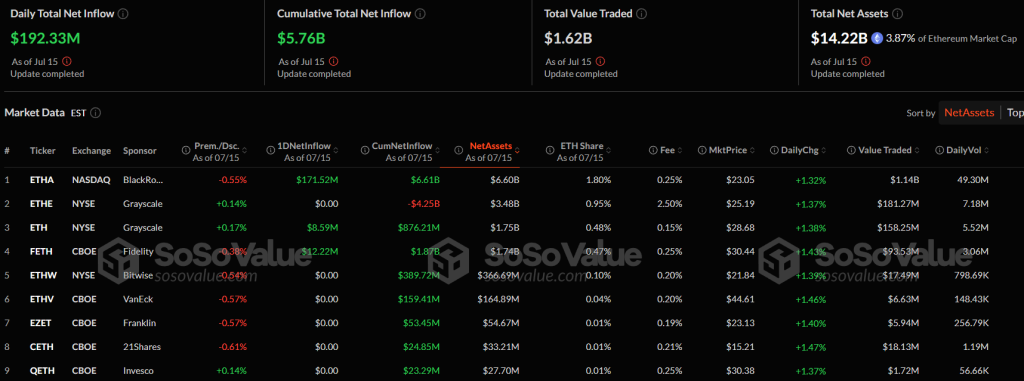Click +1.47% daily change value
Viewport: 1024px width, 381px height.
(810, 347)
